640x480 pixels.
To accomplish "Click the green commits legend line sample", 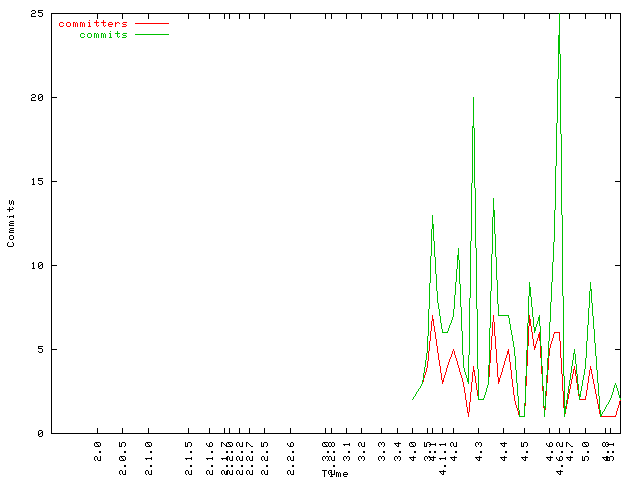I will [151, 34].
